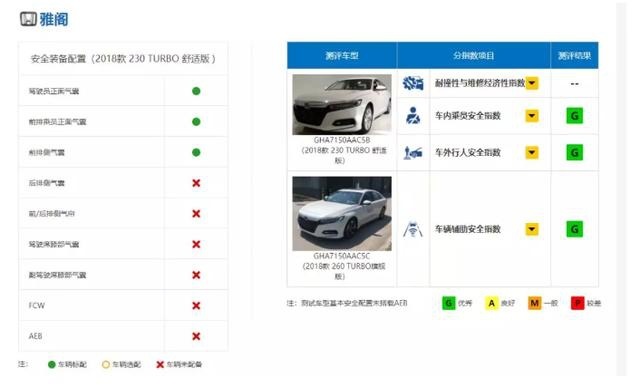Expand the 车辆辅助安全指数 dropdown arrow
Screen dimensions: 640x387
pyautogui.click(x=531, y=229)
